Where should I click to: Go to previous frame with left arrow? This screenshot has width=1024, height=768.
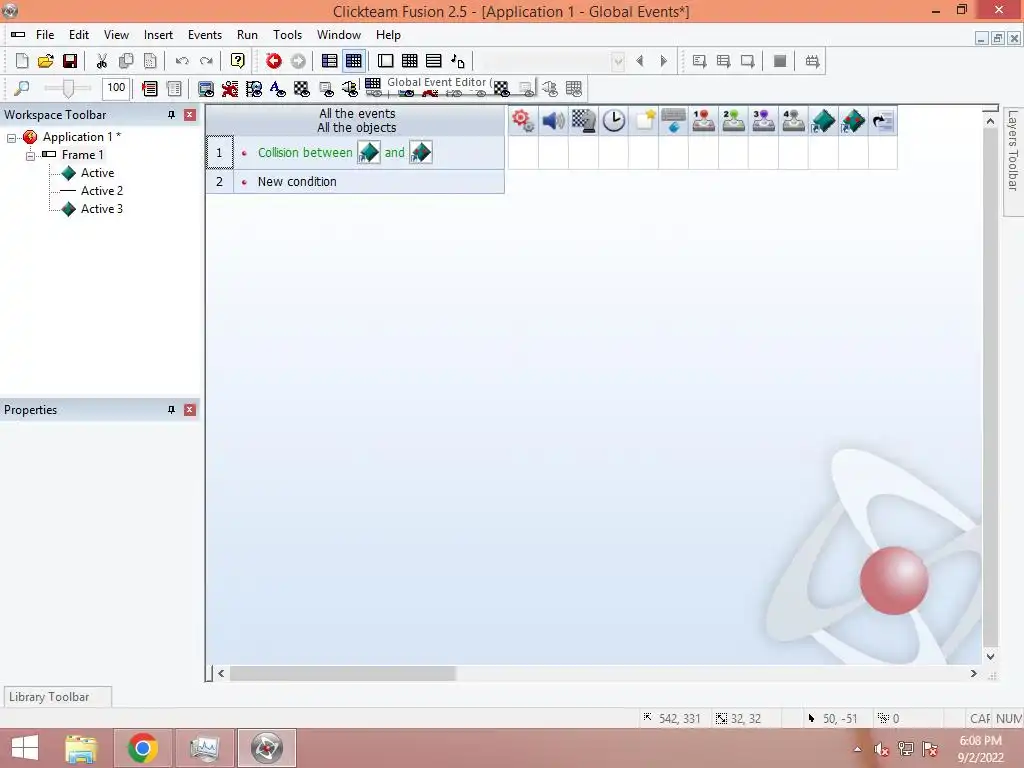pyautogui.click(x=640, y=61)
